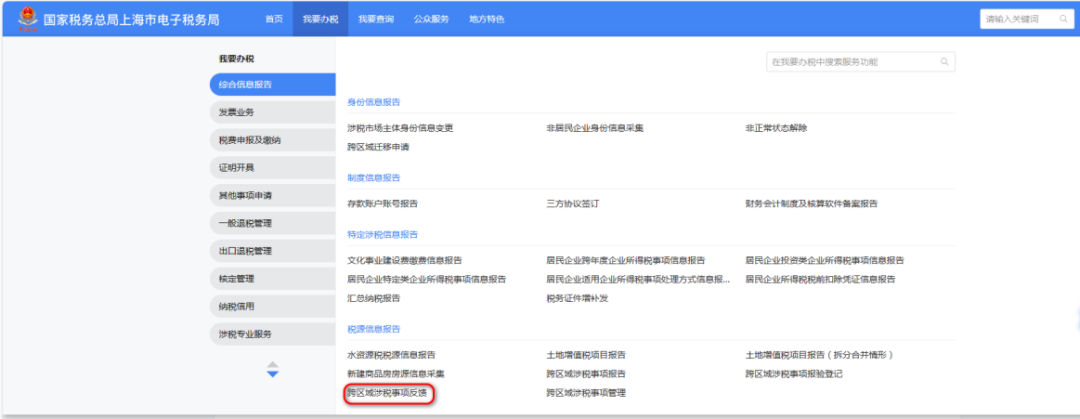Click the magnifier icon in service function search

(943, 62)
